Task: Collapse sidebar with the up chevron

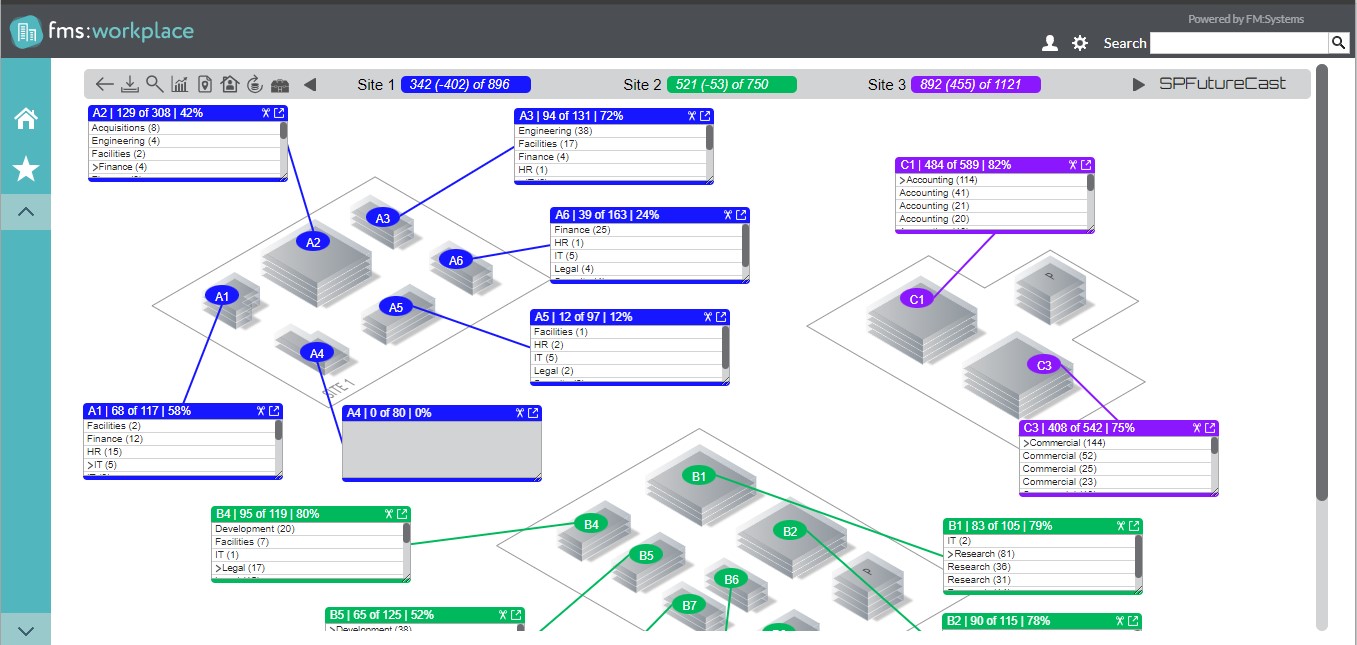Action: coord(26,211)
